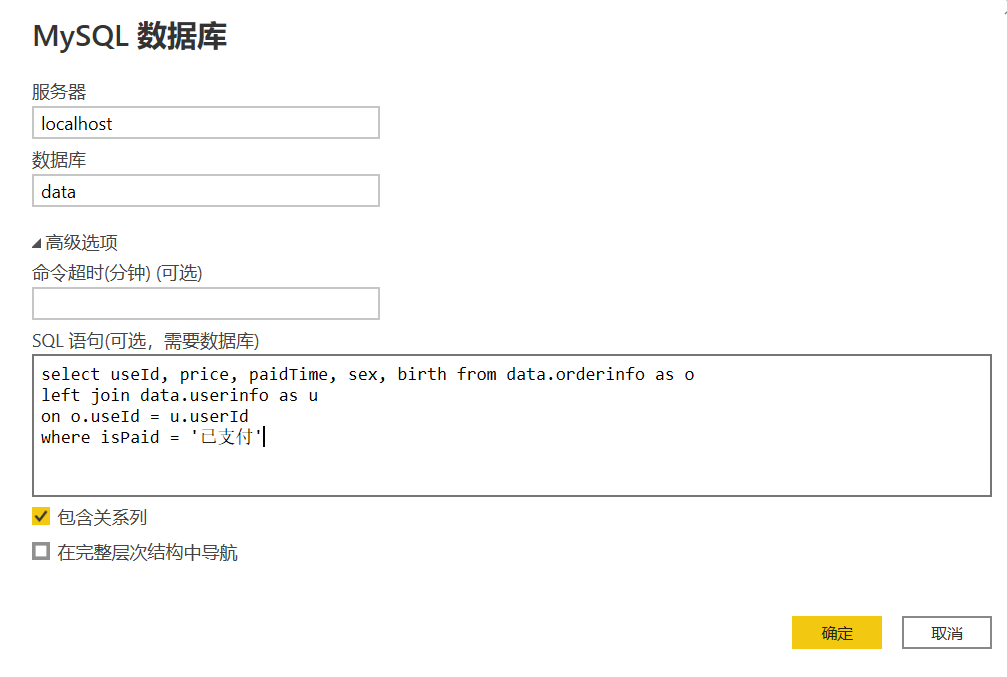Click the 包含关系列 label text

[102, 517]
